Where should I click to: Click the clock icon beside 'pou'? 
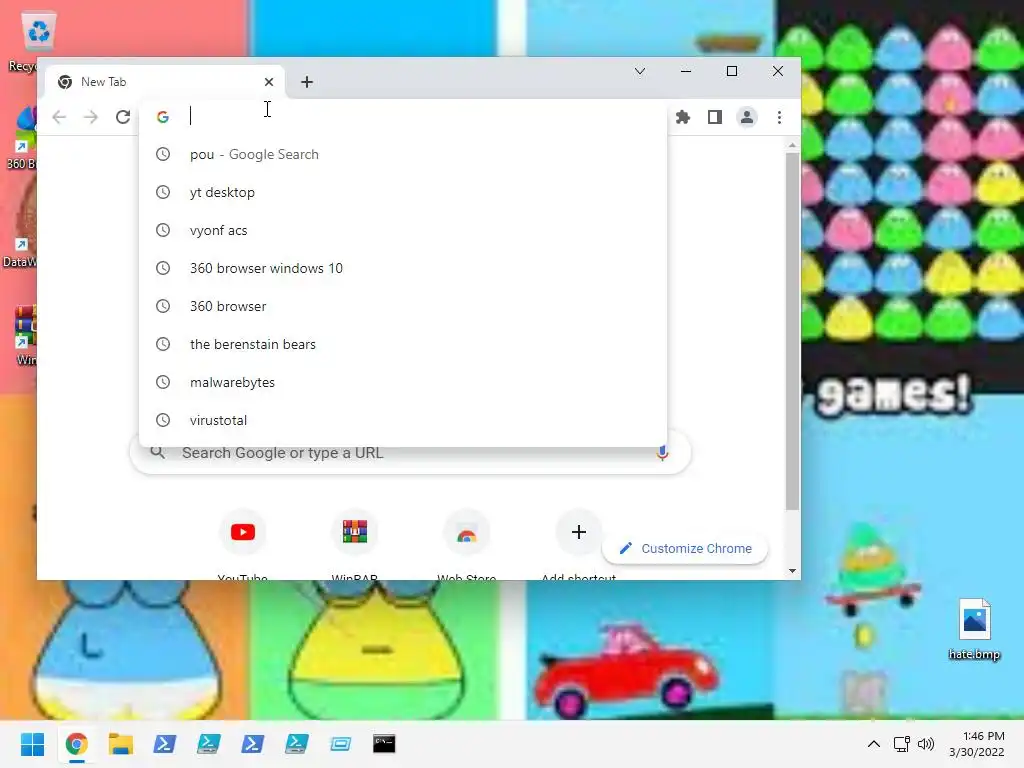tap(163, 154)
